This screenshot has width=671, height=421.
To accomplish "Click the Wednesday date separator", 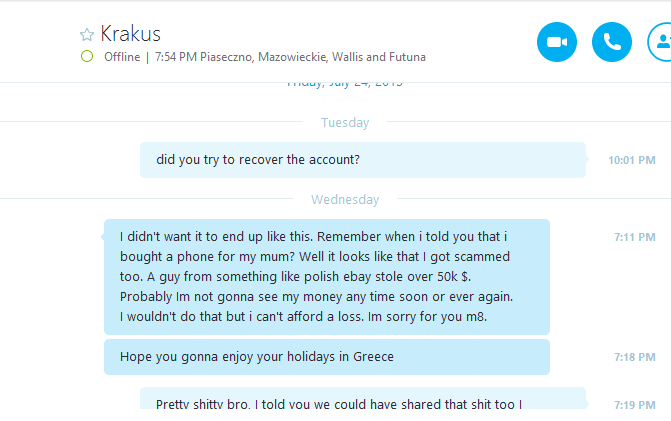I will [x=345, y=200].
